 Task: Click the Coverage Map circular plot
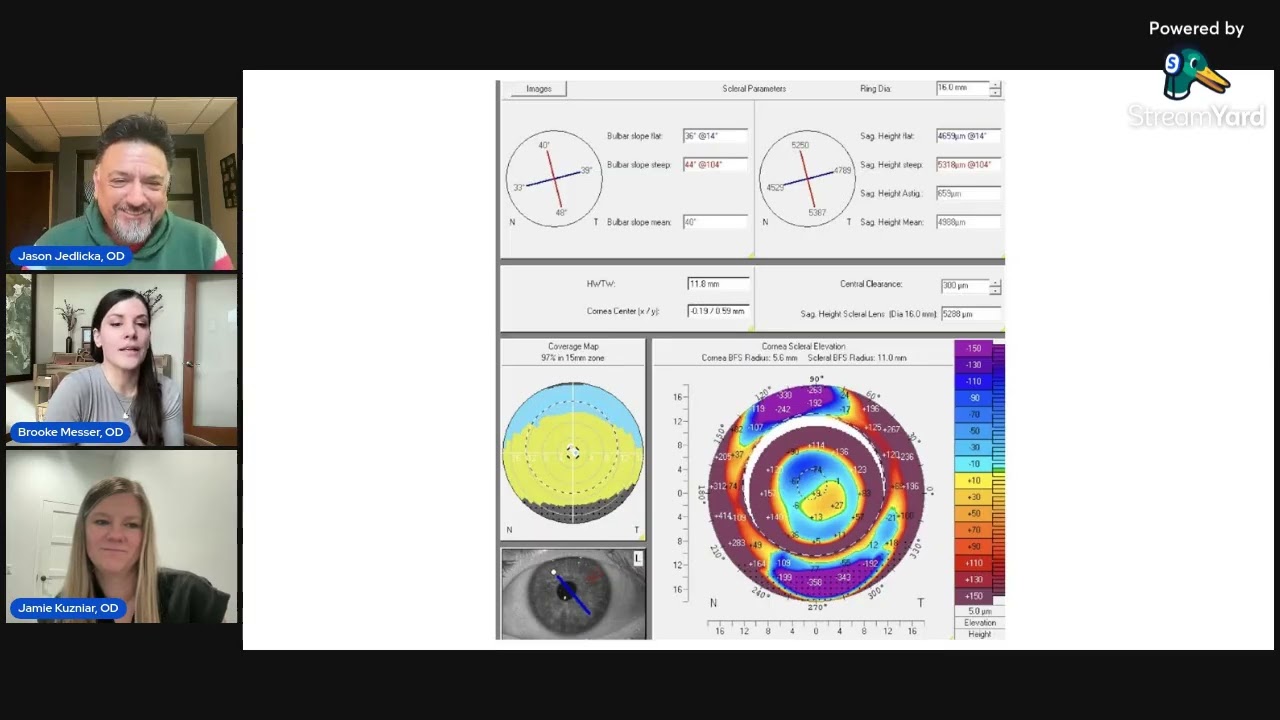pyautogui.click(x=573, y=453)
